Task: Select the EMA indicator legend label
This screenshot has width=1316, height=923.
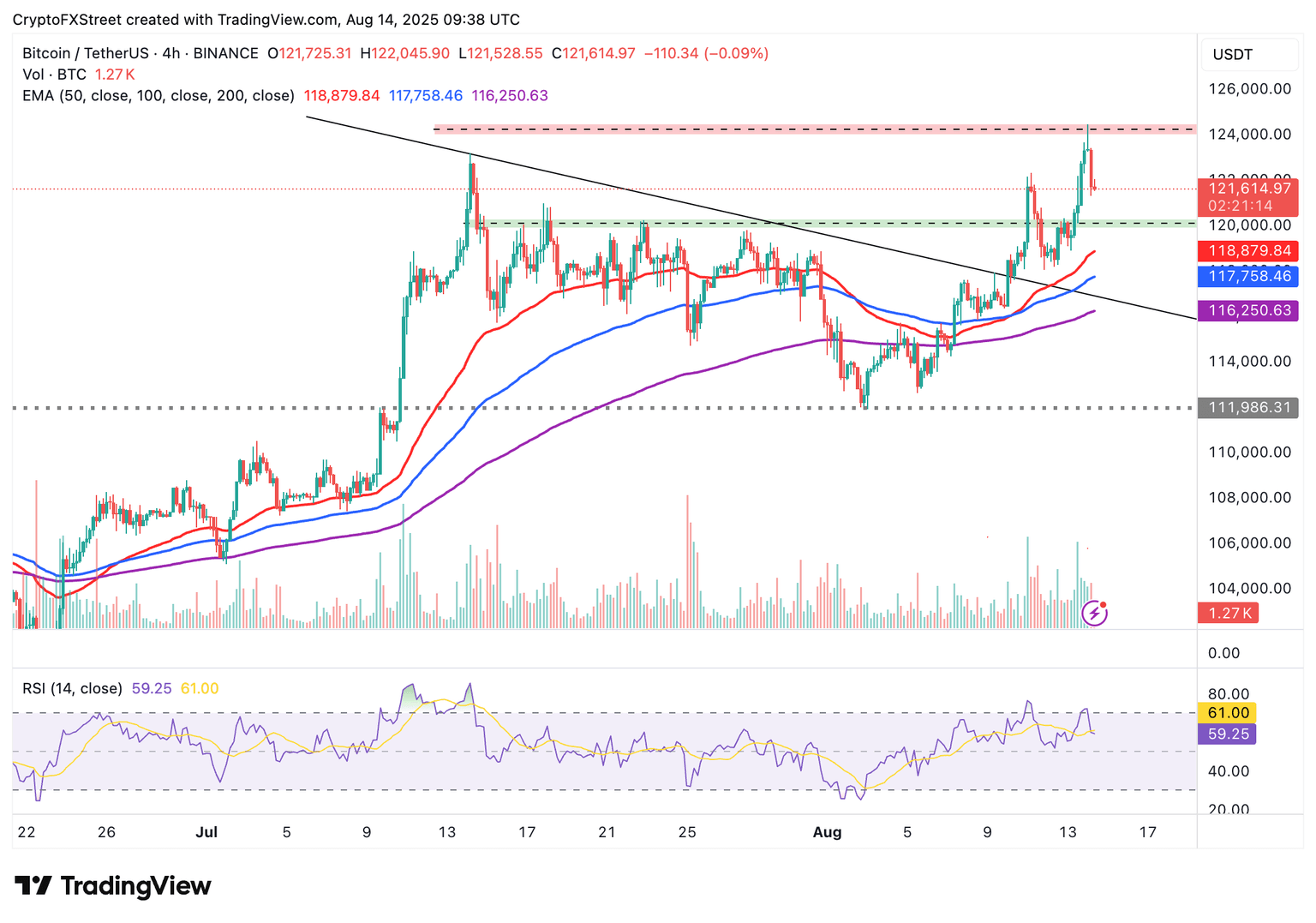Action: (159, 96)
